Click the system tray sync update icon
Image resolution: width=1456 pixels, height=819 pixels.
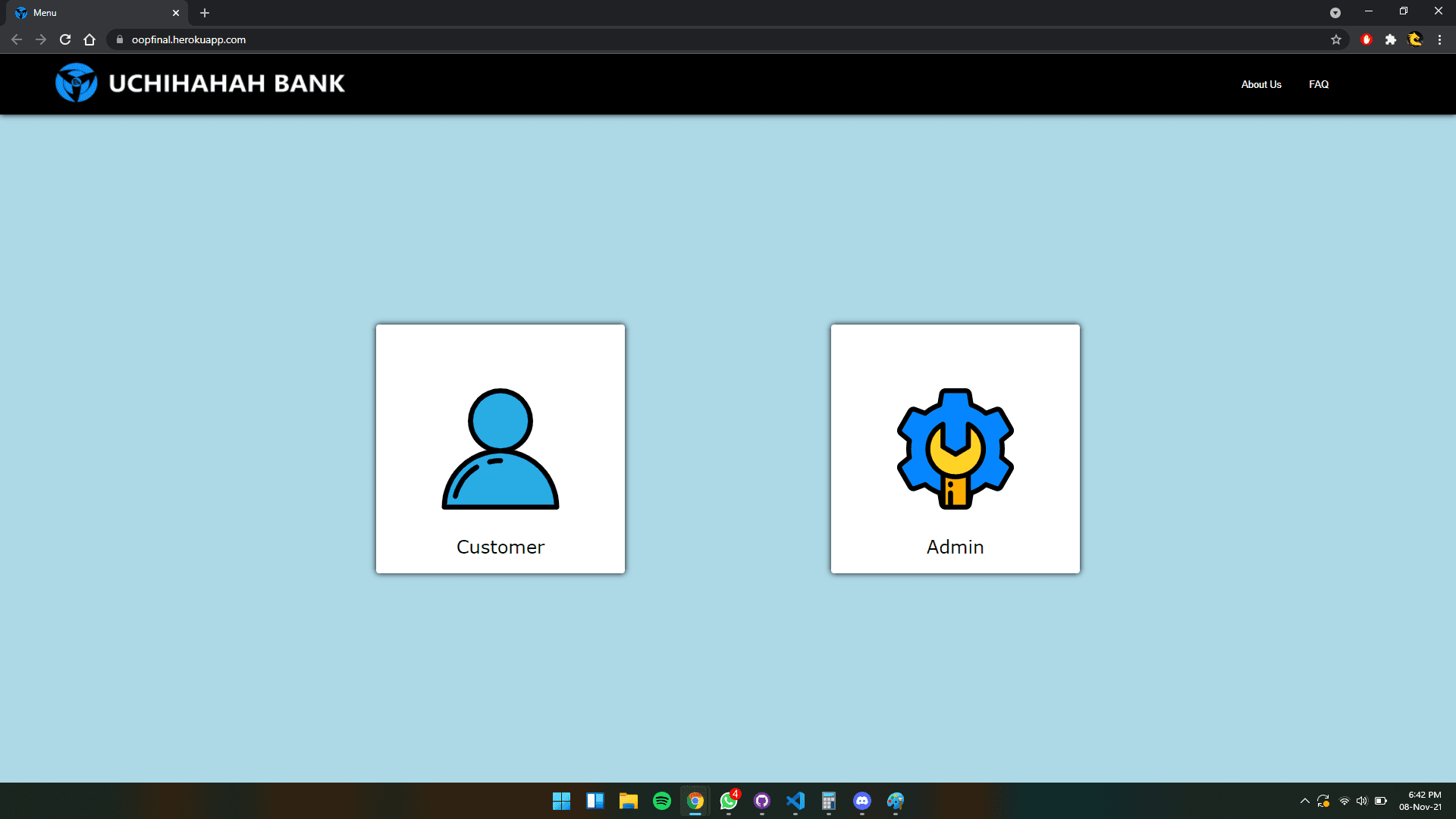[x=1324, y=801]
